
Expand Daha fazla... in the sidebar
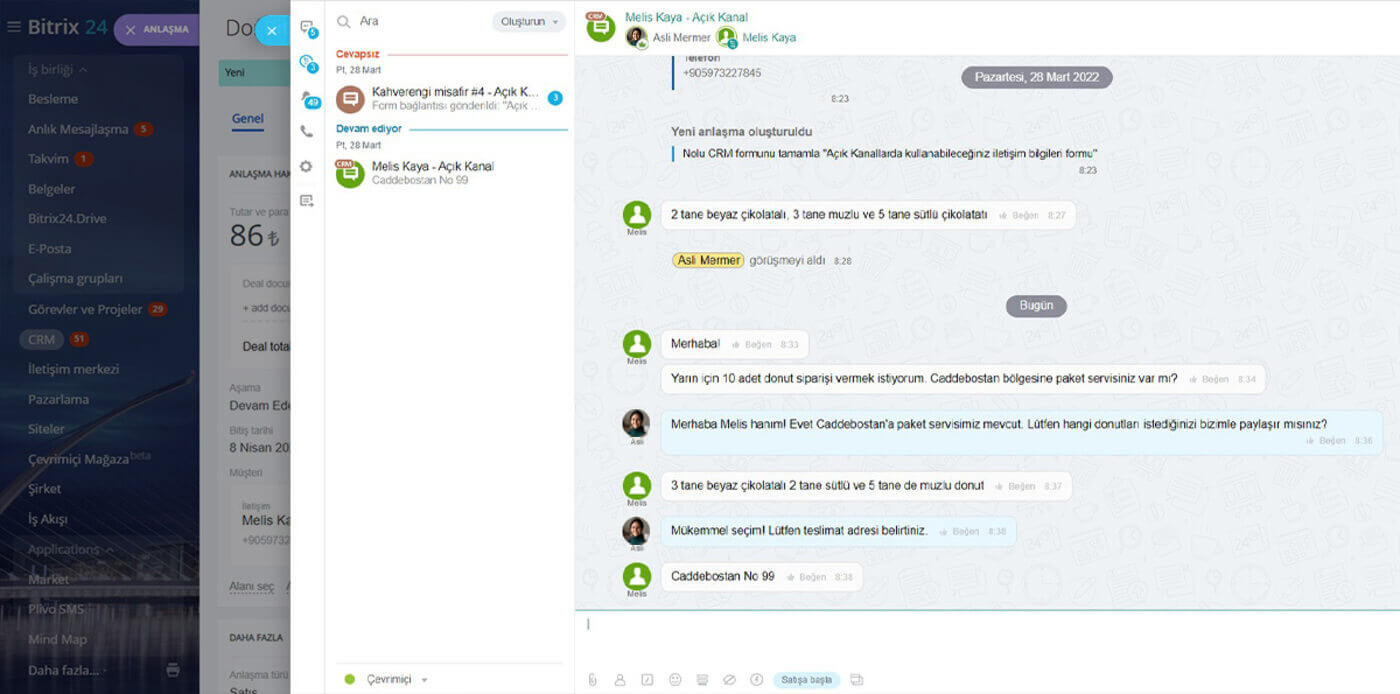pyautogui.click(x=67, y=670)
